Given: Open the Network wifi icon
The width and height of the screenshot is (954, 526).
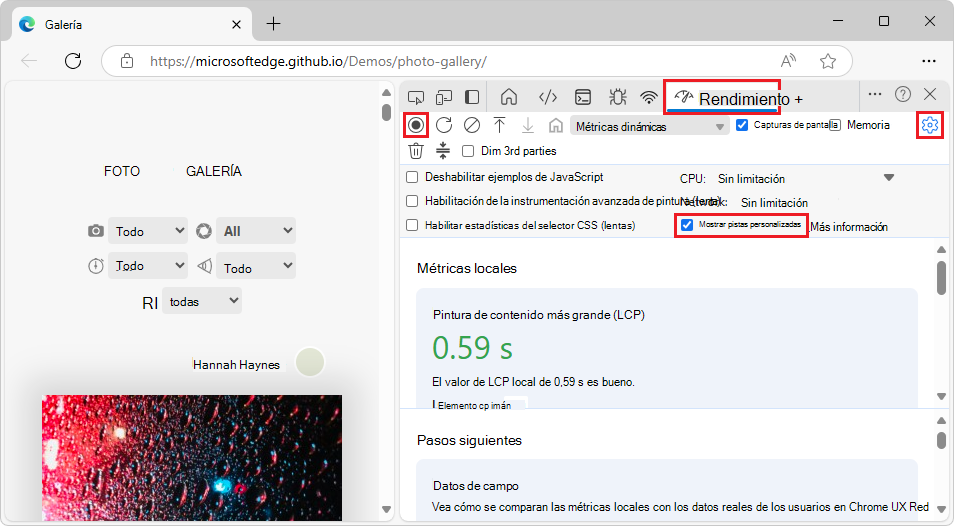Looking at the screenshot, I should (x=649, y=97).
